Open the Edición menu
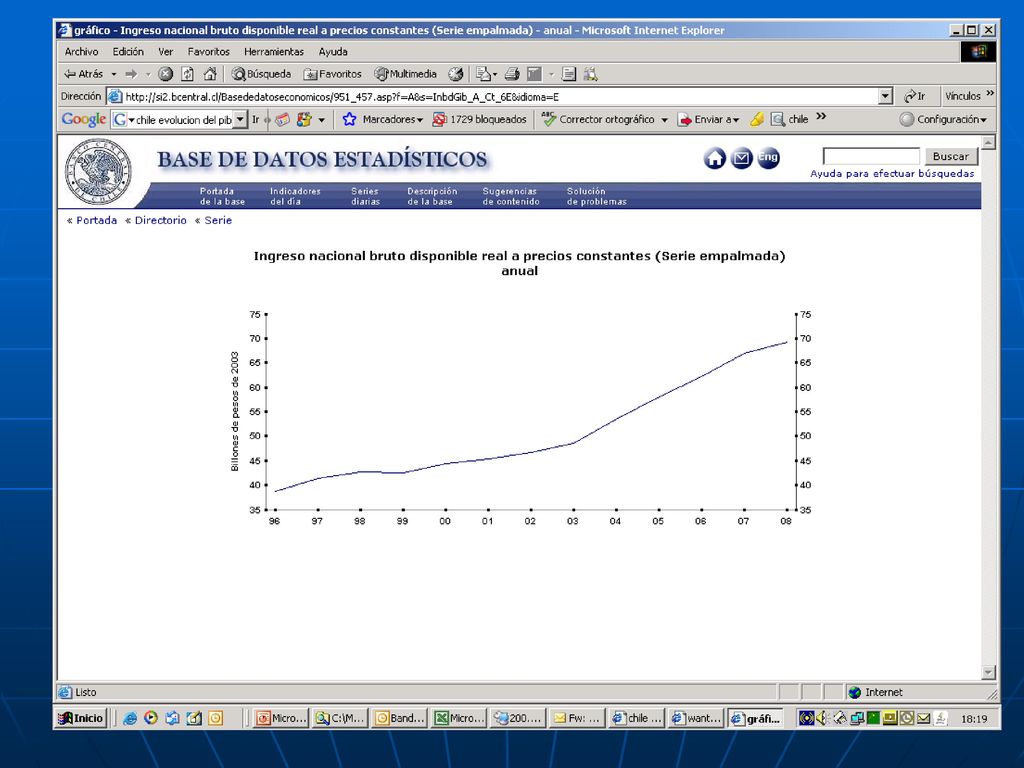The image size is (1024, 768). [x=128, y=52]
